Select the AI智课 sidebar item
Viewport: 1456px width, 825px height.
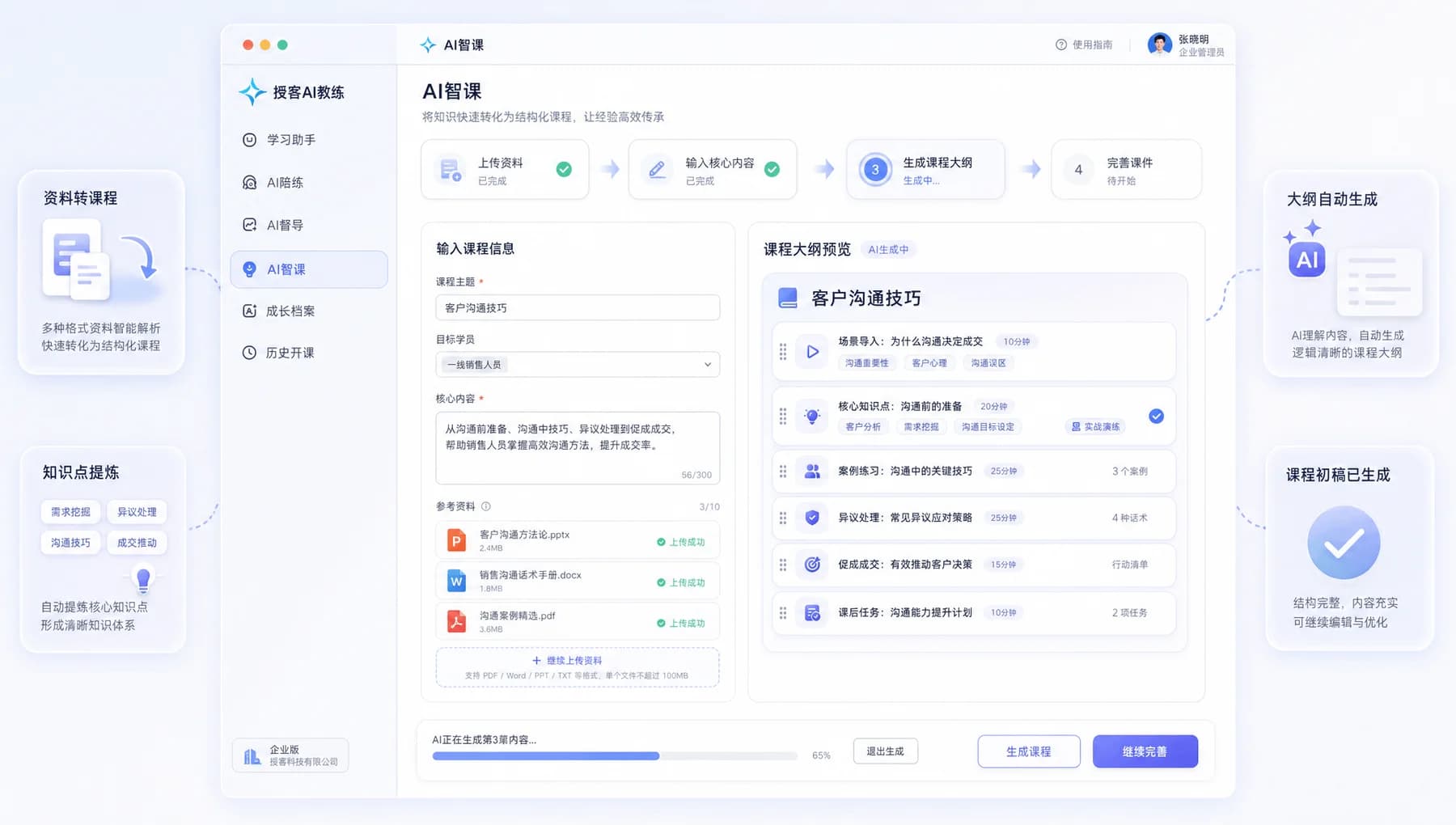309,269
